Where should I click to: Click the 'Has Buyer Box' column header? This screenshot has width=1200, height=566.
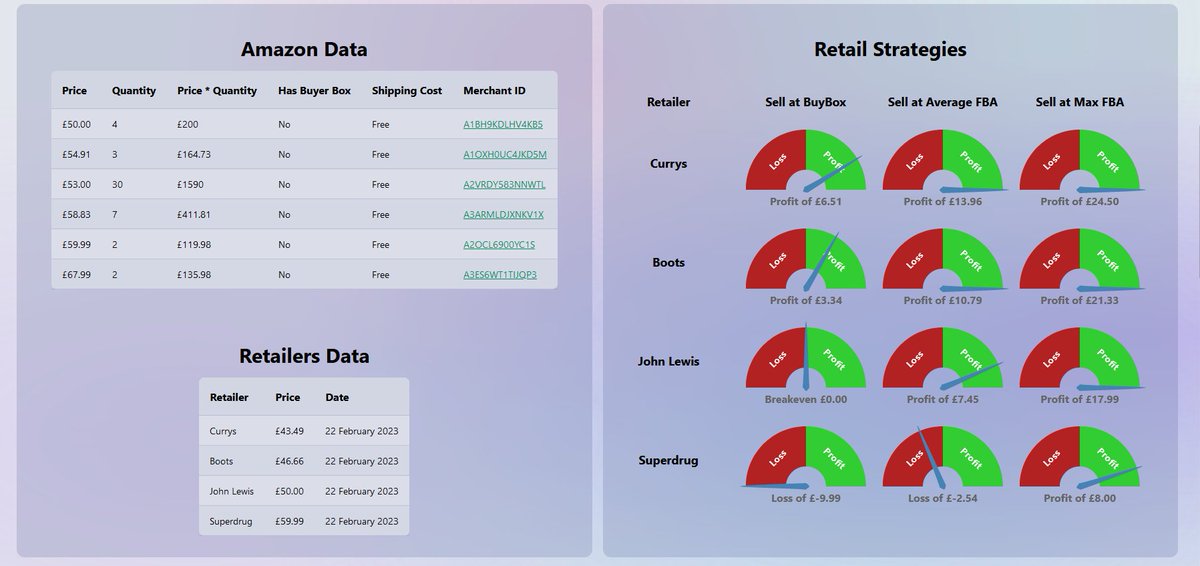[315, 90]
